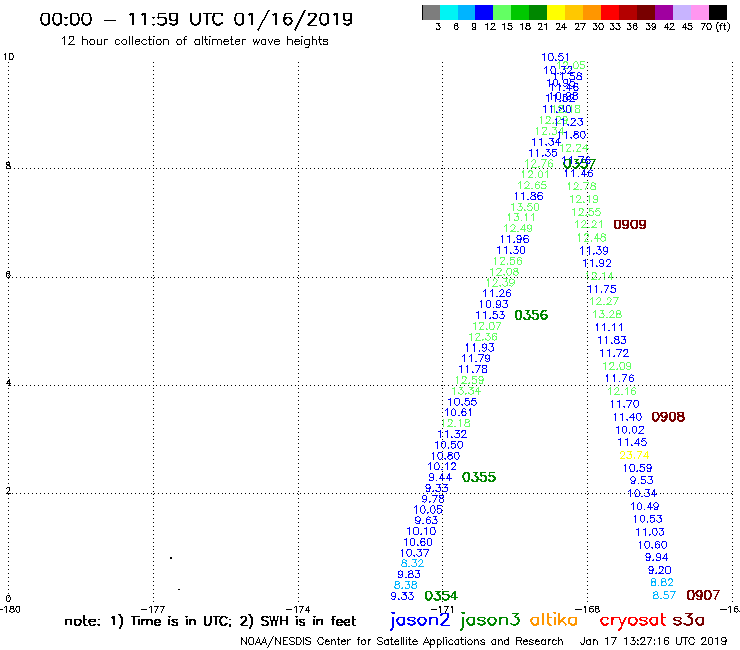Select the 11.40 value beside 0908
Screen dimensions: 740x650
coord(628,417)
